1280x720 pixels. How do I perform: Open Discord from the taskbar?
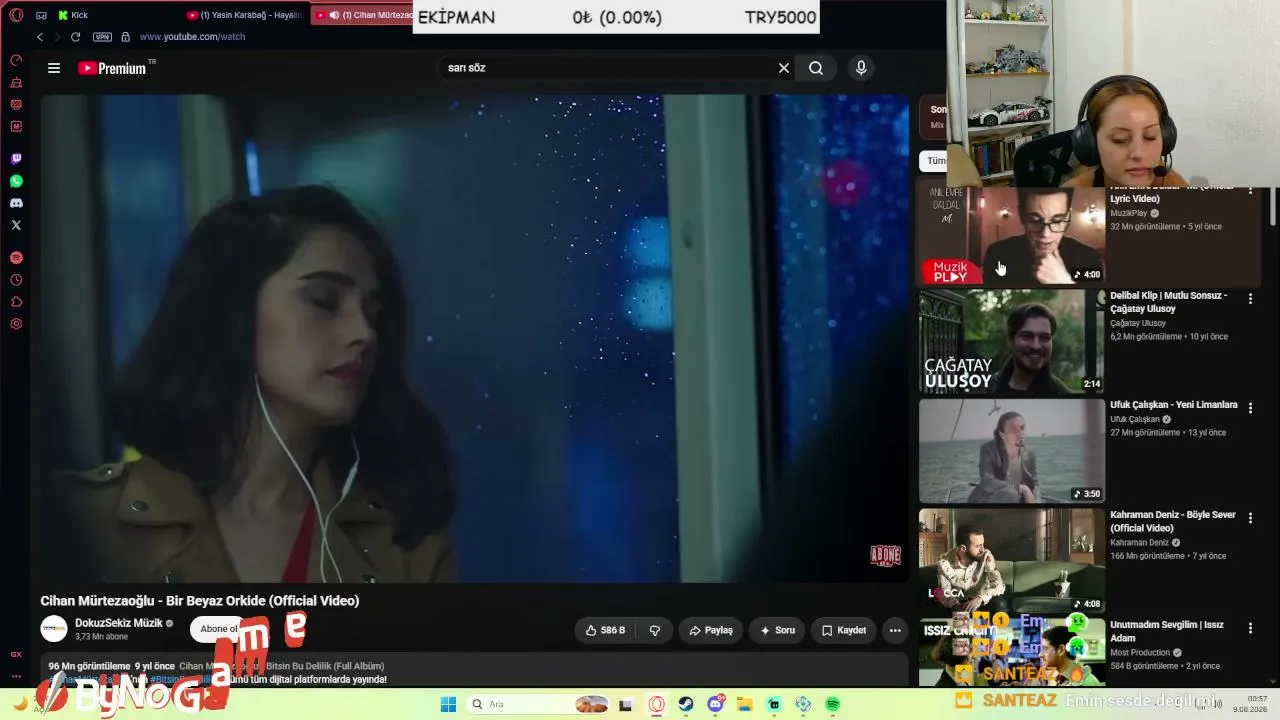tap(716, 704)
